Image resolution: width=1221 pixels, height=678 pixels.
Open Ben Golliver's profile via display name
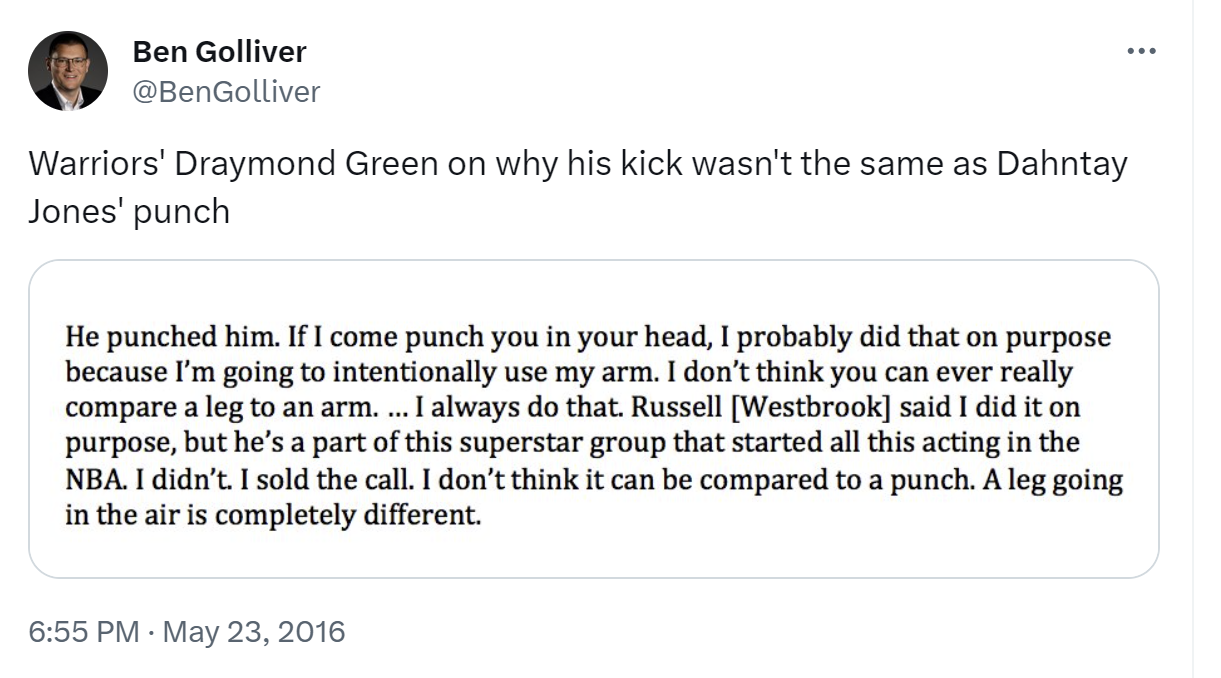pos(218,52)
